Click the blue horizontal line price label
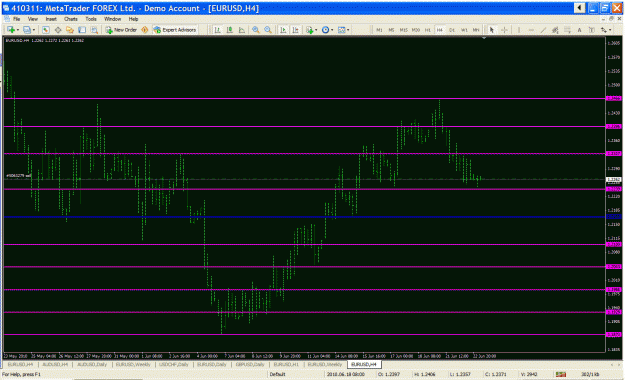The height and width of the screenshot is (380, 625). point(613,217)
